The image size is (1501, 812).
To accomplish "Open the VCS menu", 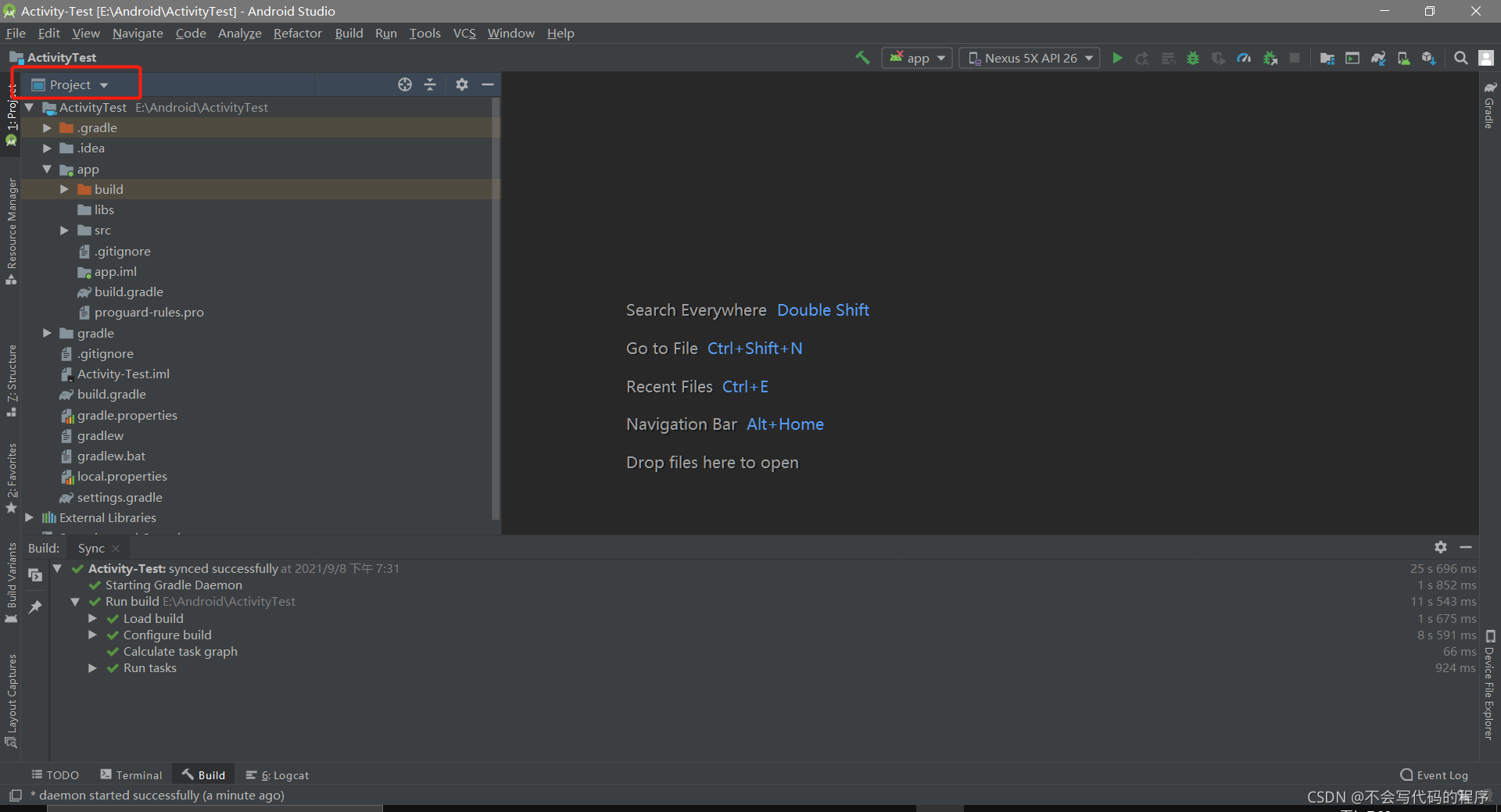I will (464, 33).
